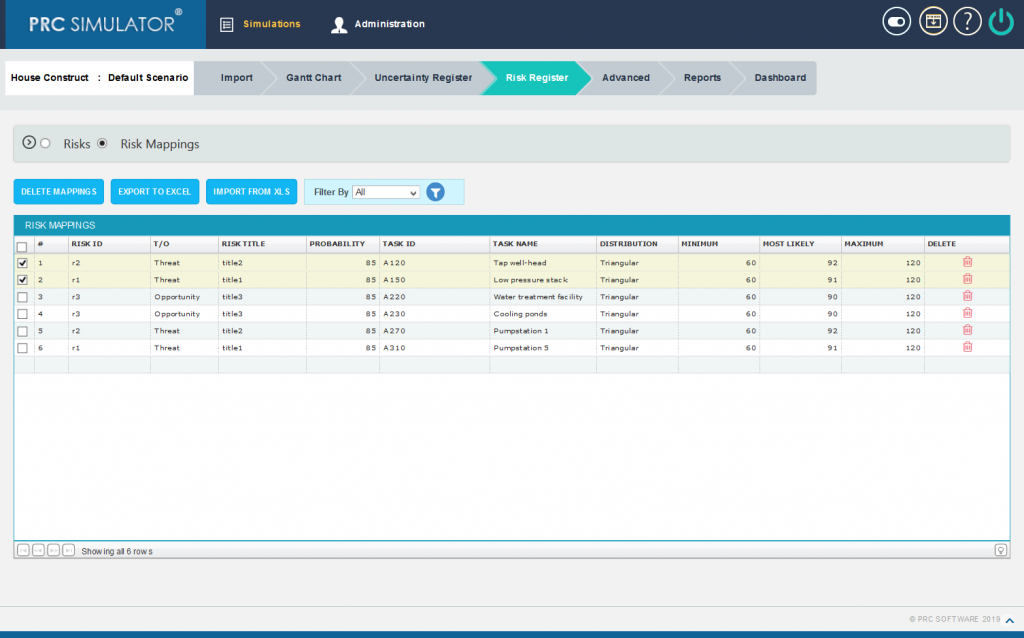Screen dimensions: 1024x638
Task: Sort by Distribution column header
Action: (x=637, y=244)
